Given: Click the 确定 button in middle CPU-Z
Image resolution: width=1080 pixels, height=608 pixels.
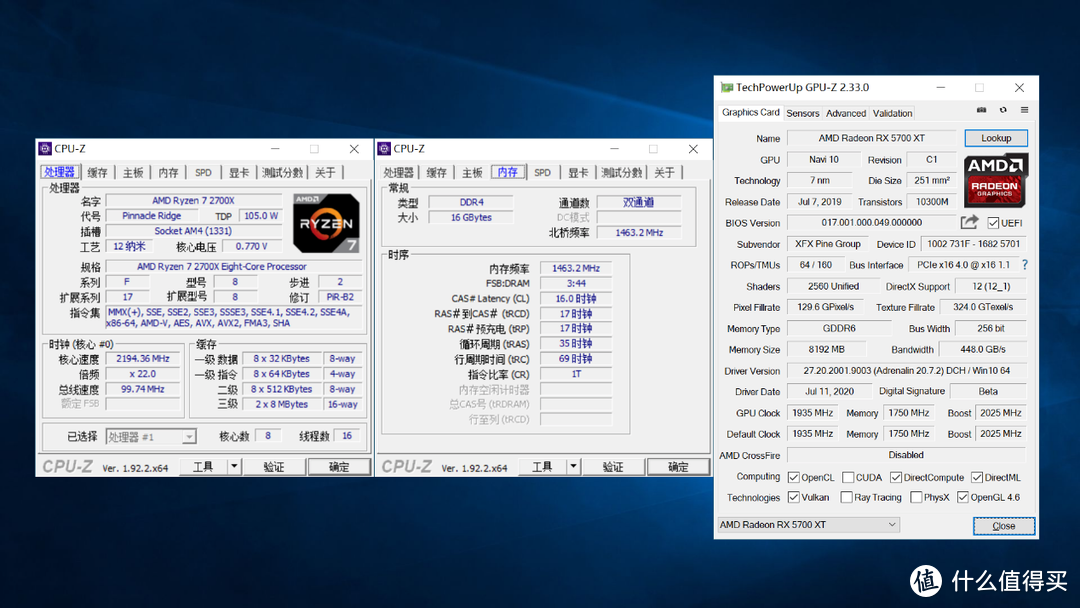Looking at the screenshot, I should [x=678, y=467].
